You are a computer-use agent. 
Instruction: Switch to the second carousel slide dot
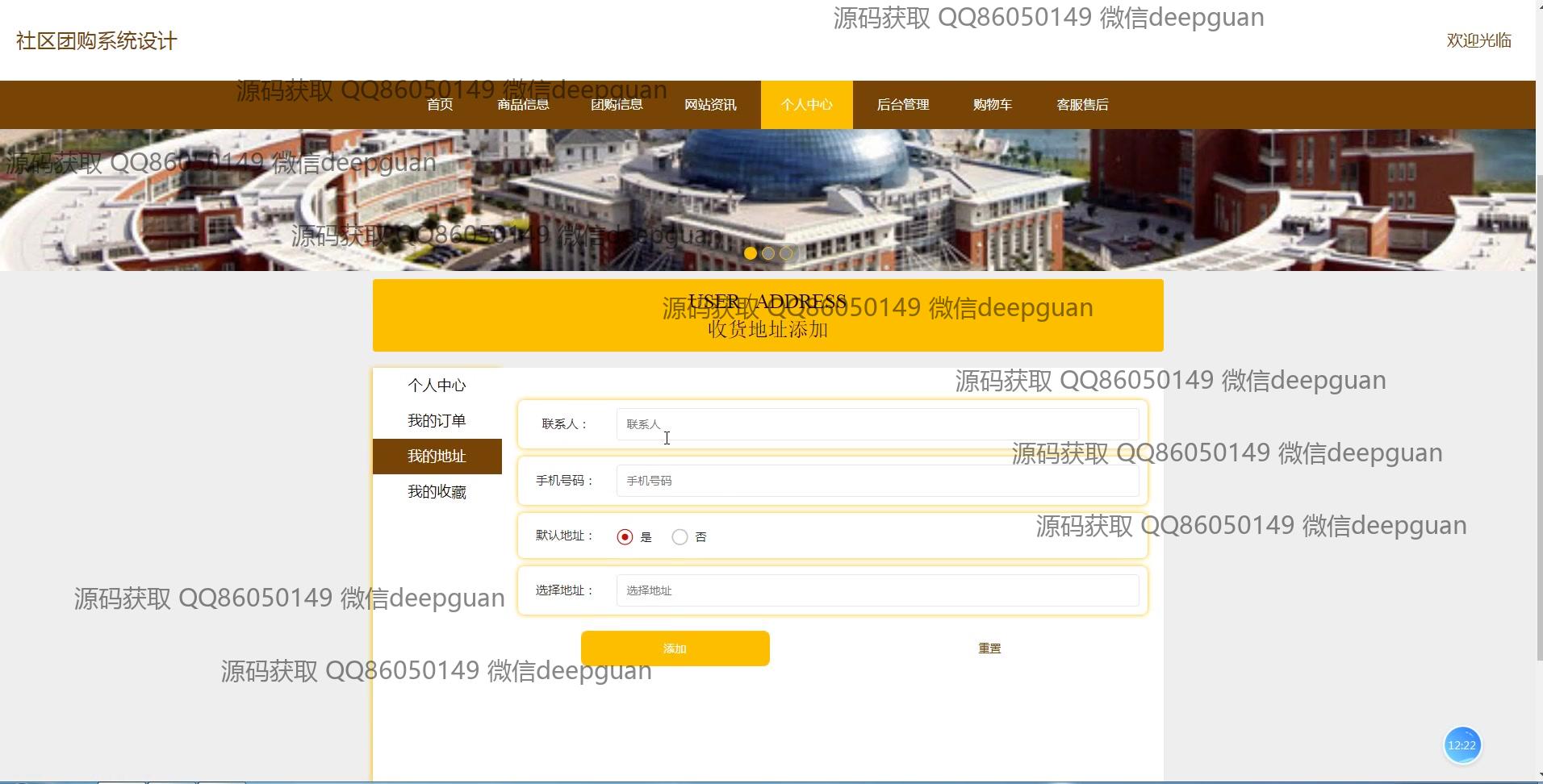pos(768,253)
